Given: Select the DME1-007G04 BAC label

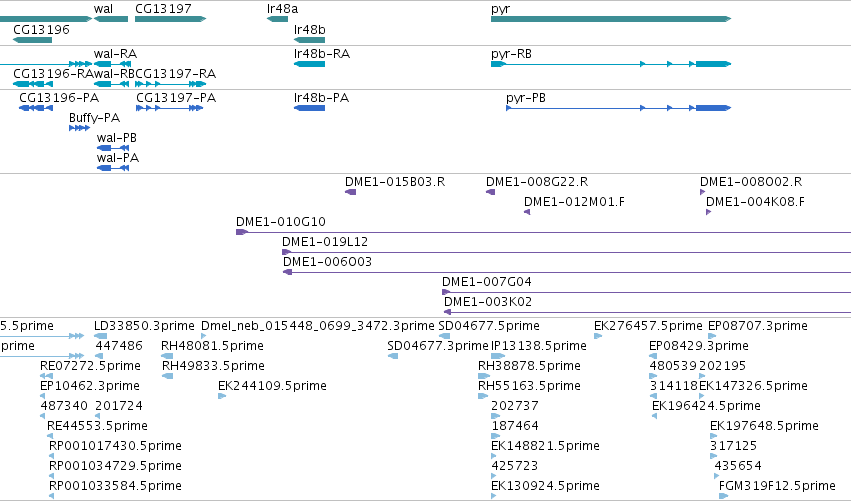Looking at the screenshot, I should pos(487,282).
